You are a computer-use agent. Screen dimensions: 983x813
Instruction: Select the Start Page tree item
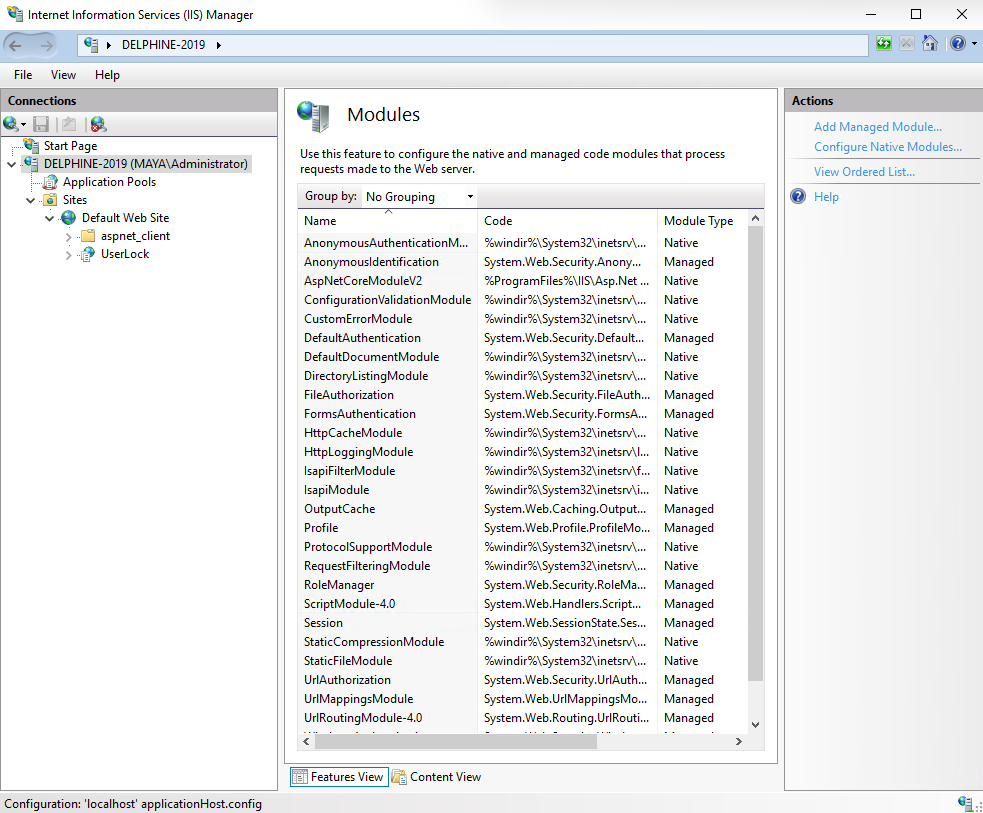click(x=70, y=145)
